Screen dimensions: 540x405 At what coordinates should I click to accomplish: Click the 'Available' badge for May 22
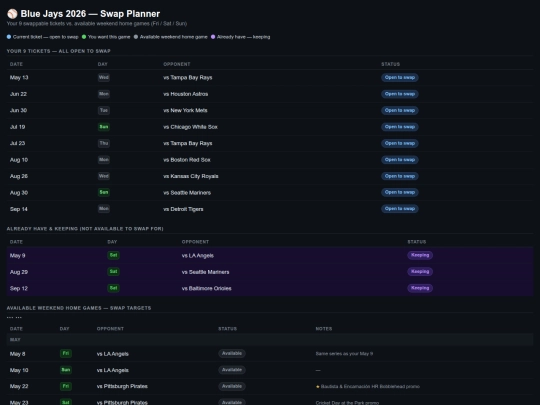pos(232,386)
